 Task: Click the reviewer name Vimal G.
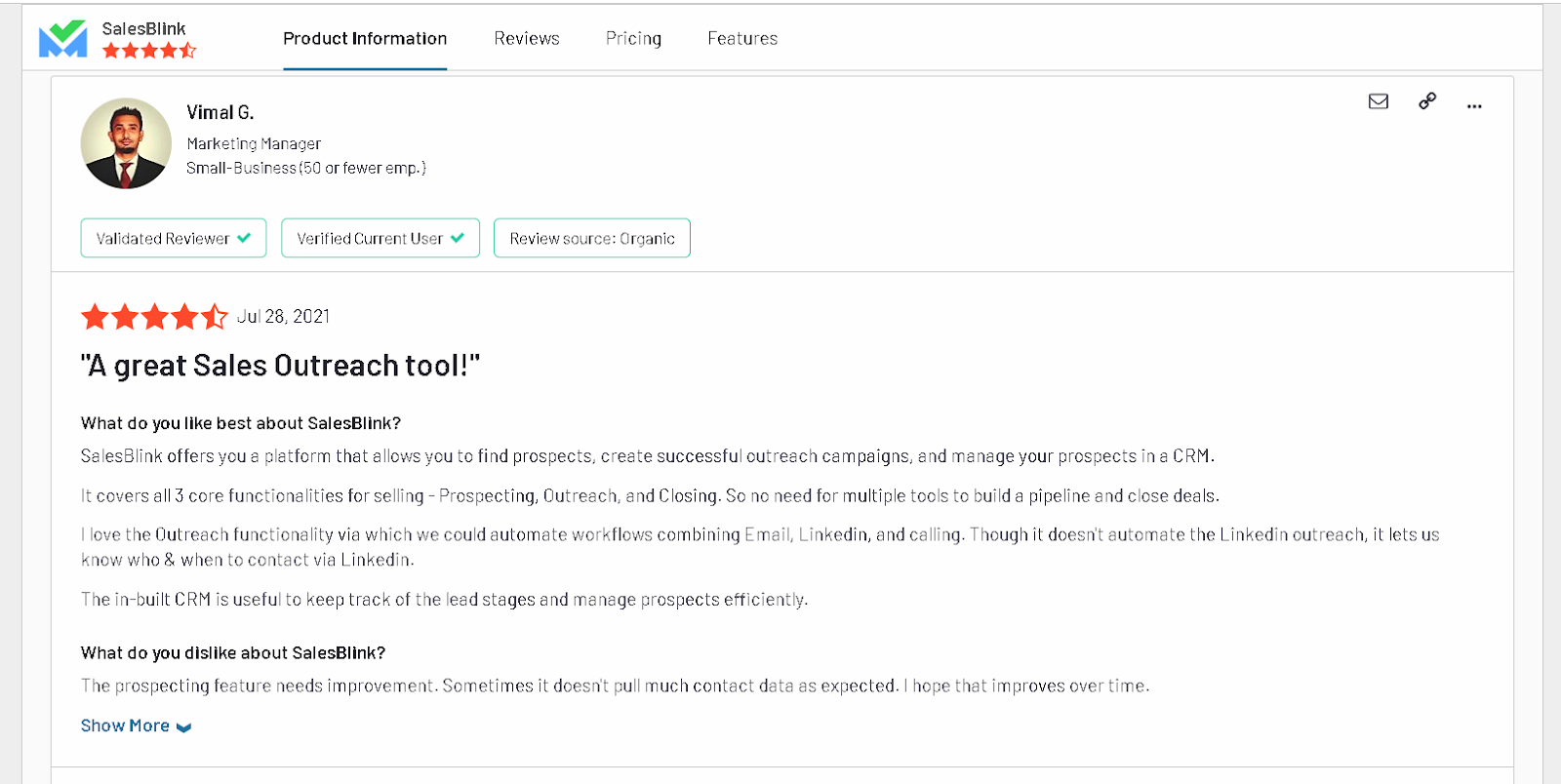click(220, 112)
